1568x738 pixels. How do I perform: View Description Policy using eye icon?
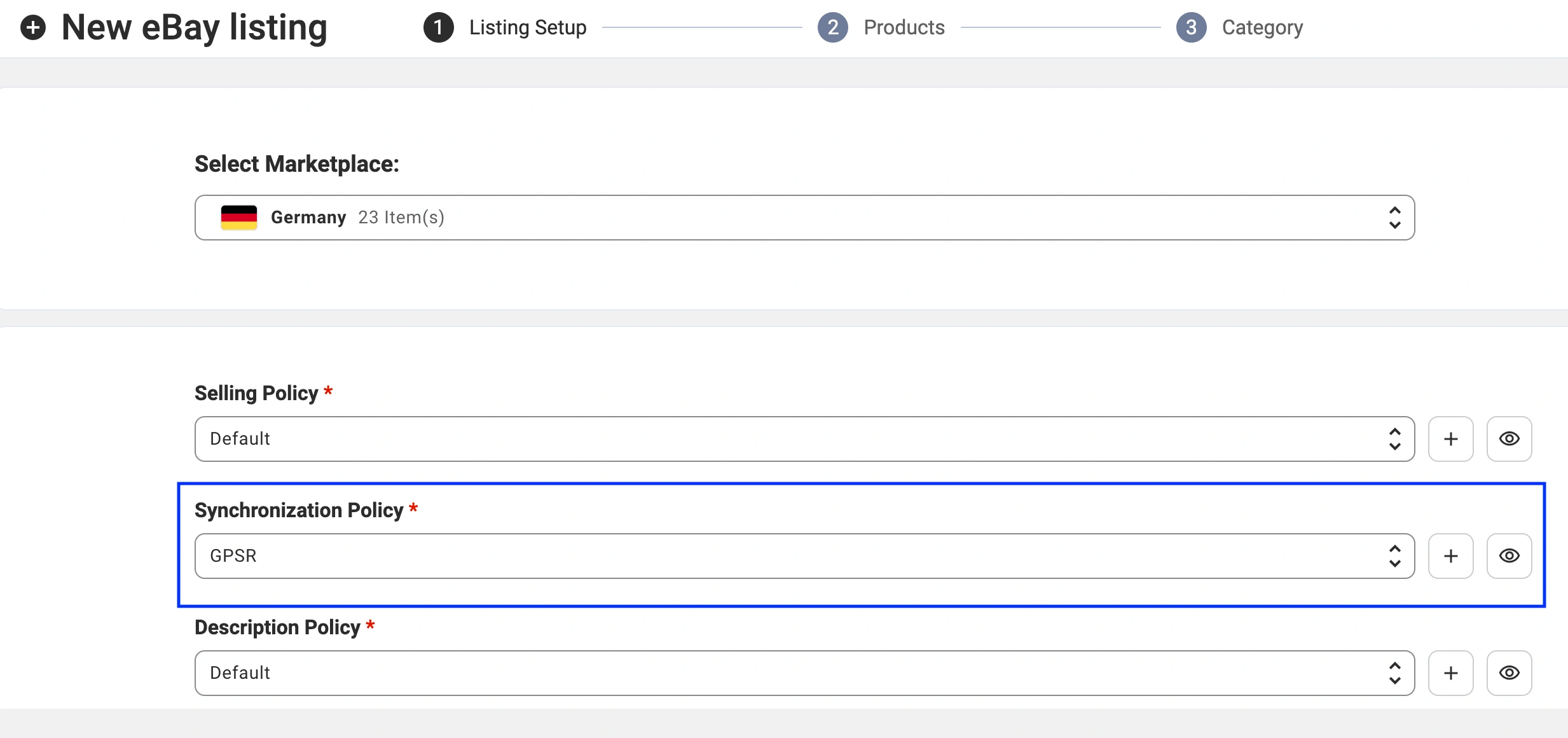click(x=1509, y=673)
